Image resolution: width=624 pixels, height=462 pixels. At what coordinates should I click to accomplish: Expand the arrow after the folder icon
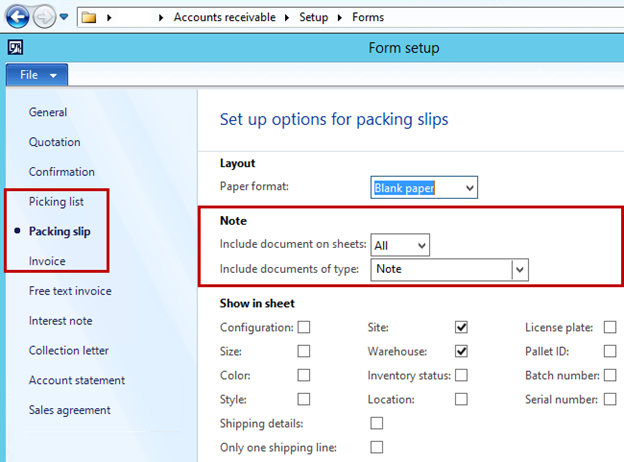pos(109,18)
